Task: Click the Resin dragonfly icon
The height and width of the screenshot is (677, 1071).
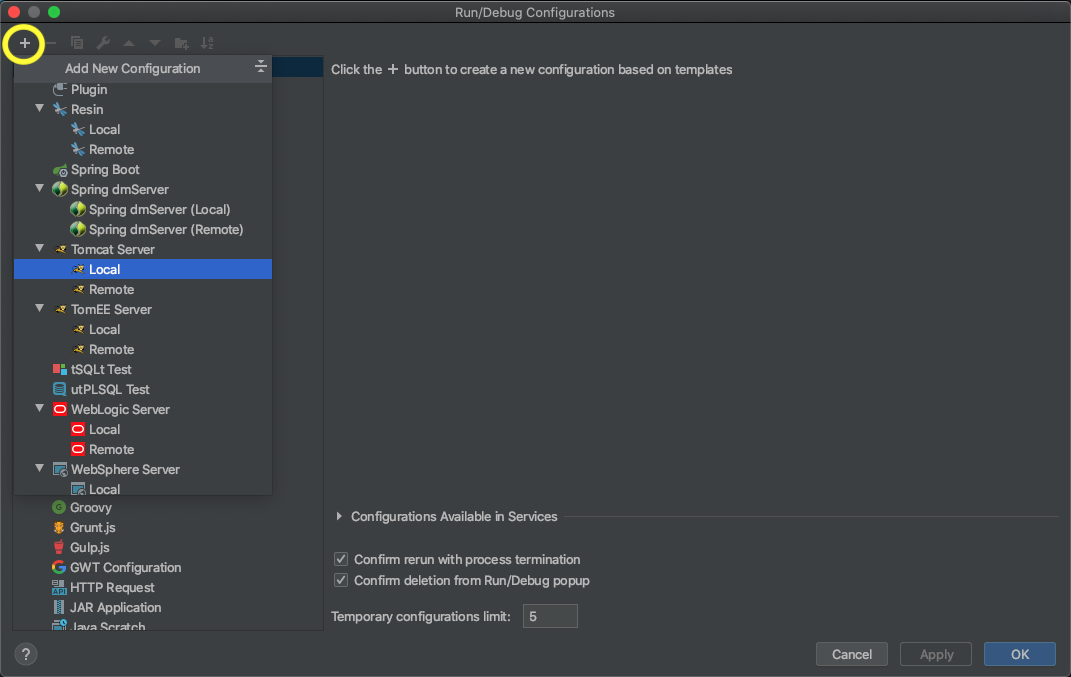Action: tap(60, 109)
